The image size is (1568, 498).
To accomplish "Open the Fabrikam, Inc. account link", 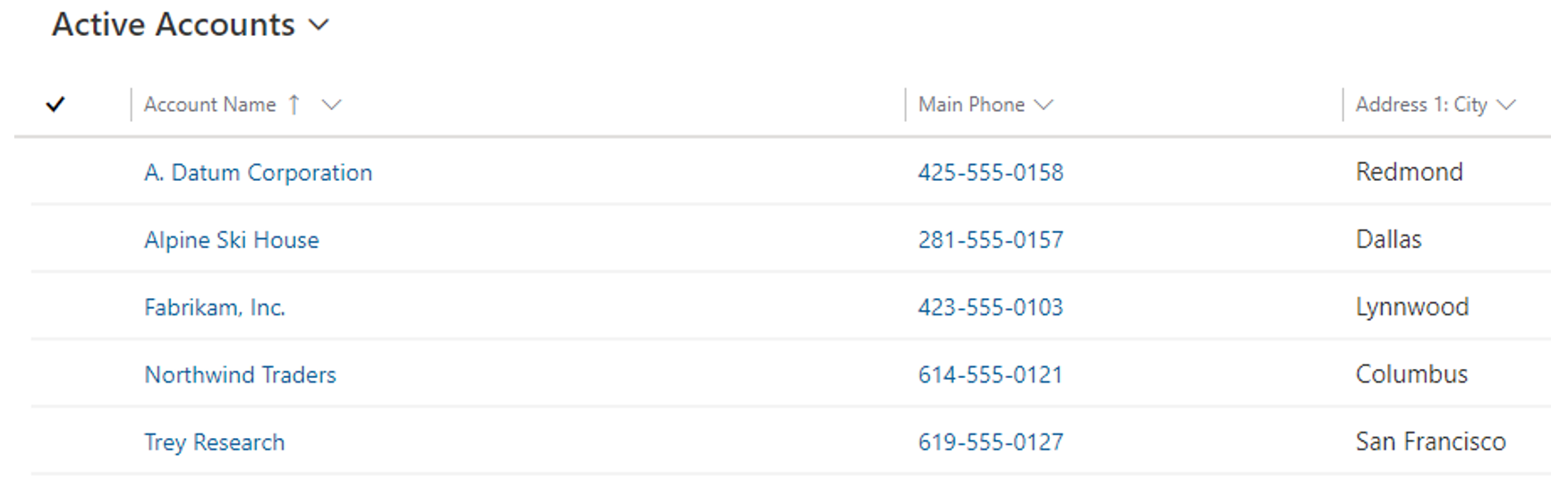I will [215, 307].
